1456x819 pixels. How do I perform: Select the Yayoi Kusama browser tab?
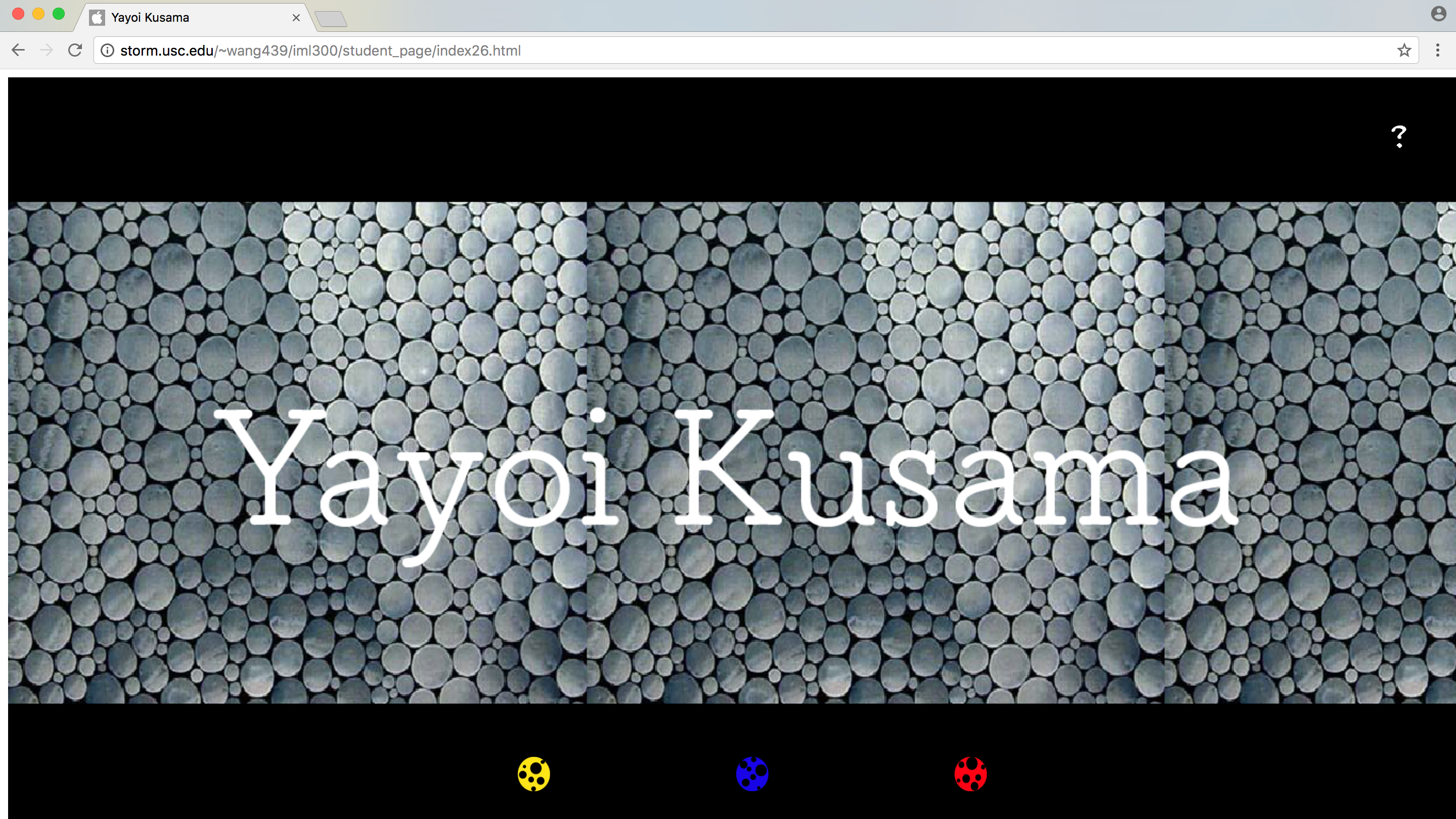point(195,18)
